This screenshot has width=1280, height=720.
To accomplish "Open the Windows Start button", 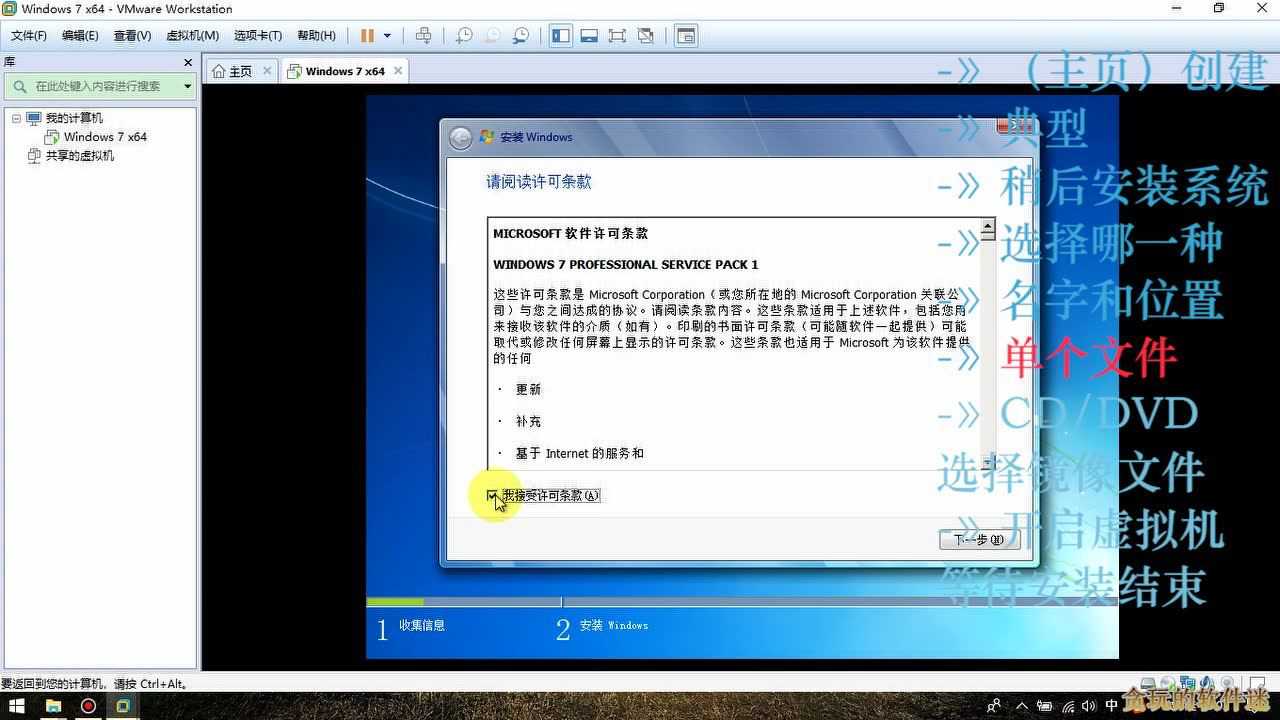I will tap(17, 706).
